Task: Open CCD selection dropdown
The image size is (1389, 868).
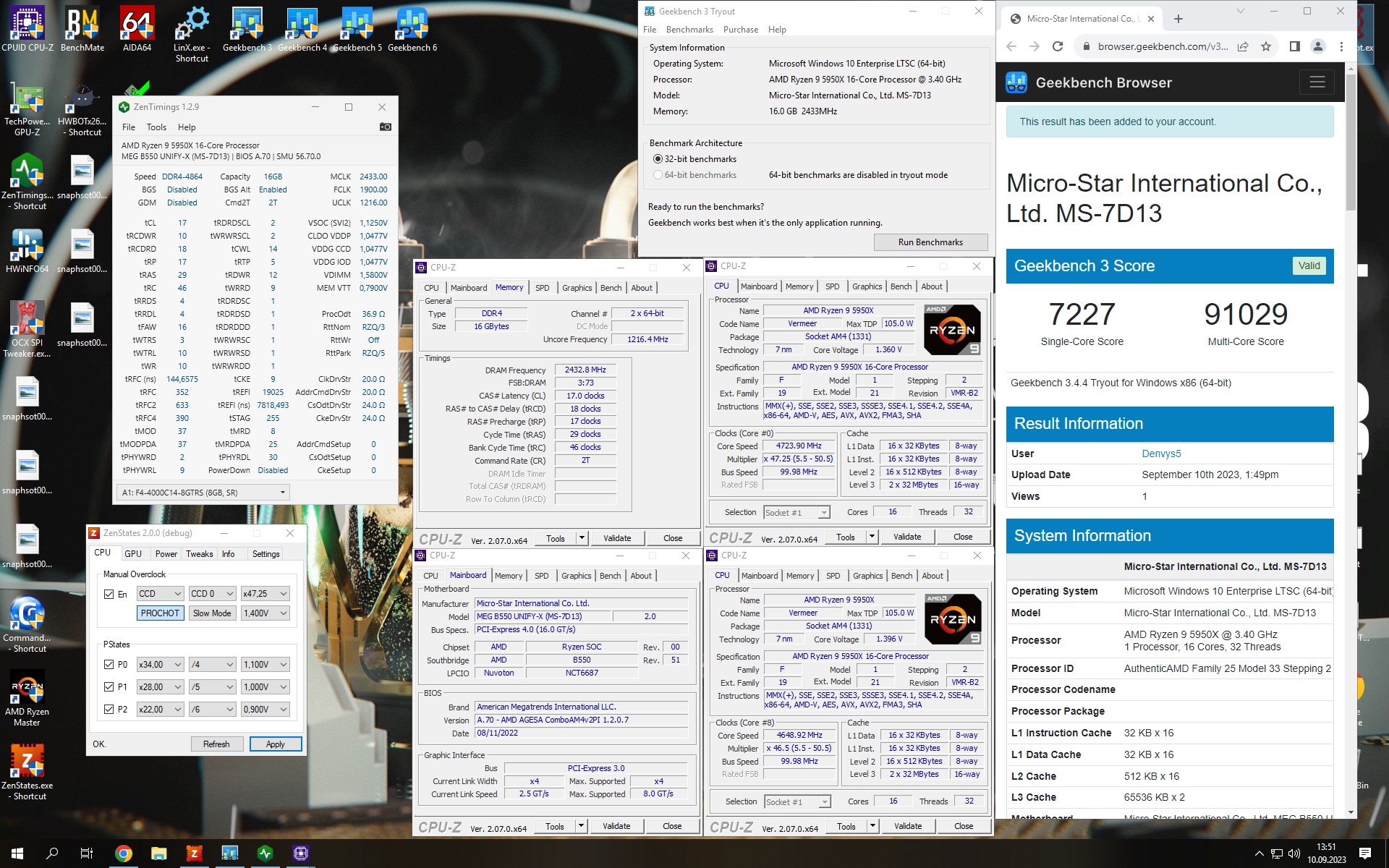Action: [160, 594]
